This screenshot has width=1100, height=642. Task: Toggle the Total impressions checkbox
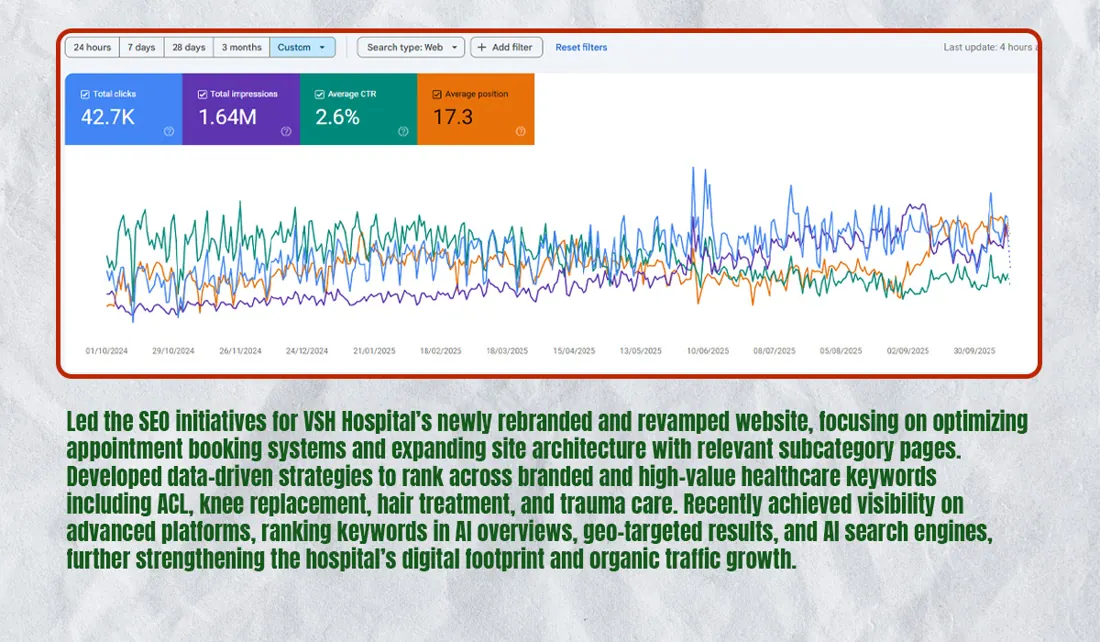coord(203,94)
